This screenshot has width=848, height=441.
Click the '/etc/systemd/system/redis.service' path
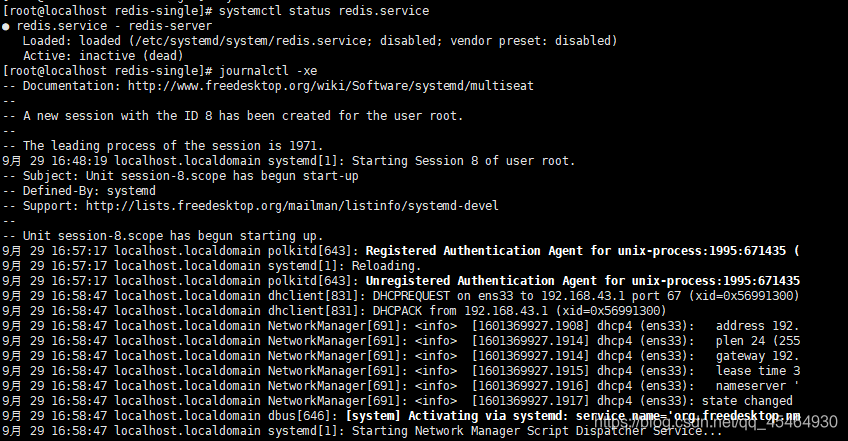click(x=253, y=41)
